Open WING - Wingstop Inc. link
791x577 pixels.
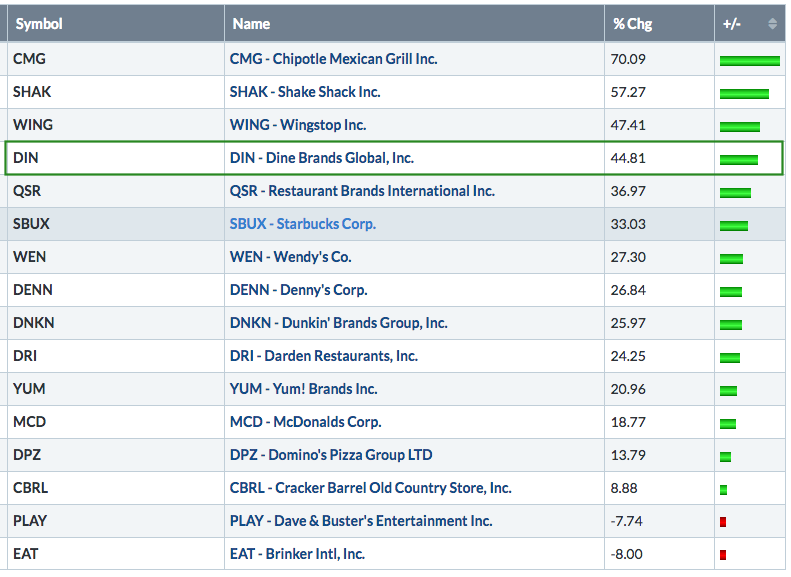[298, 125]
